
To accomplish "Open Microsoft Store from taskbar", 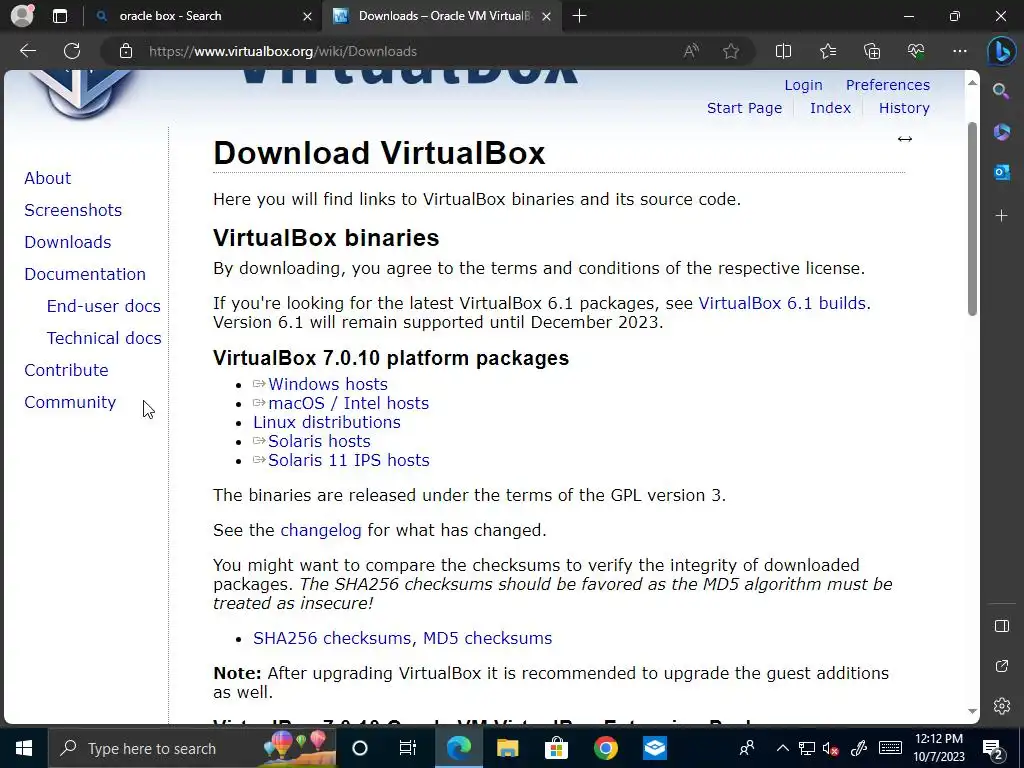I will tap(556, 748).
